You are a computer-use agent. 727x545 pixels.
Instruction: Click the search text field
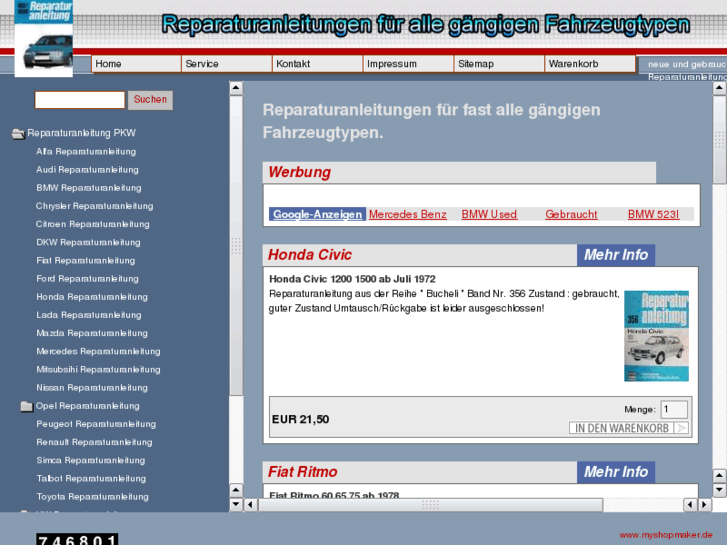[80, 100]
